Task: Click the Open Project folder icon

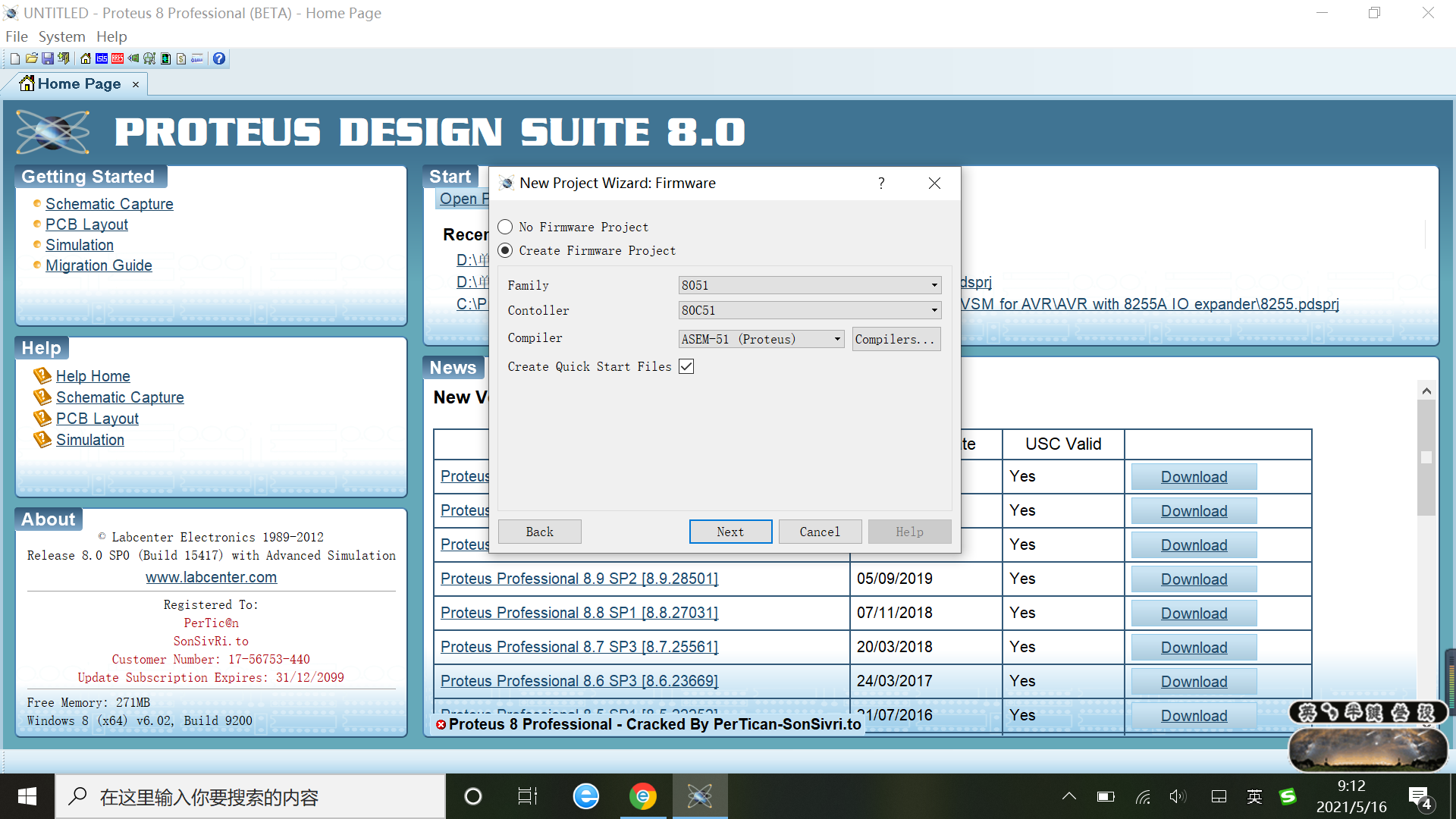Action: tap(32, 58)
